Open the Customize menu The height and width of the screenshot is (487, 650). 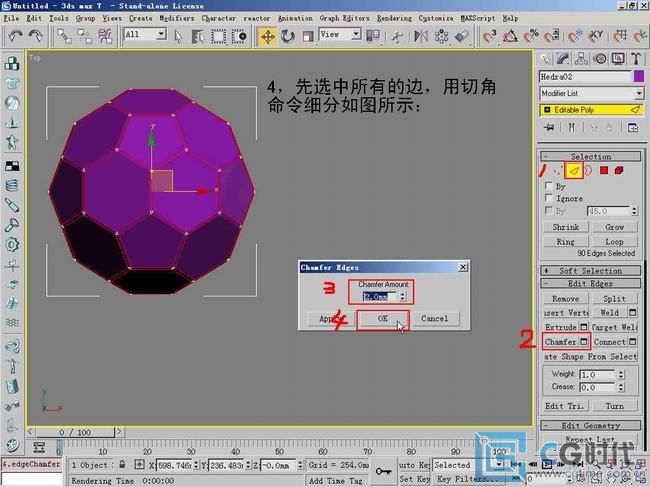(436, 18)
